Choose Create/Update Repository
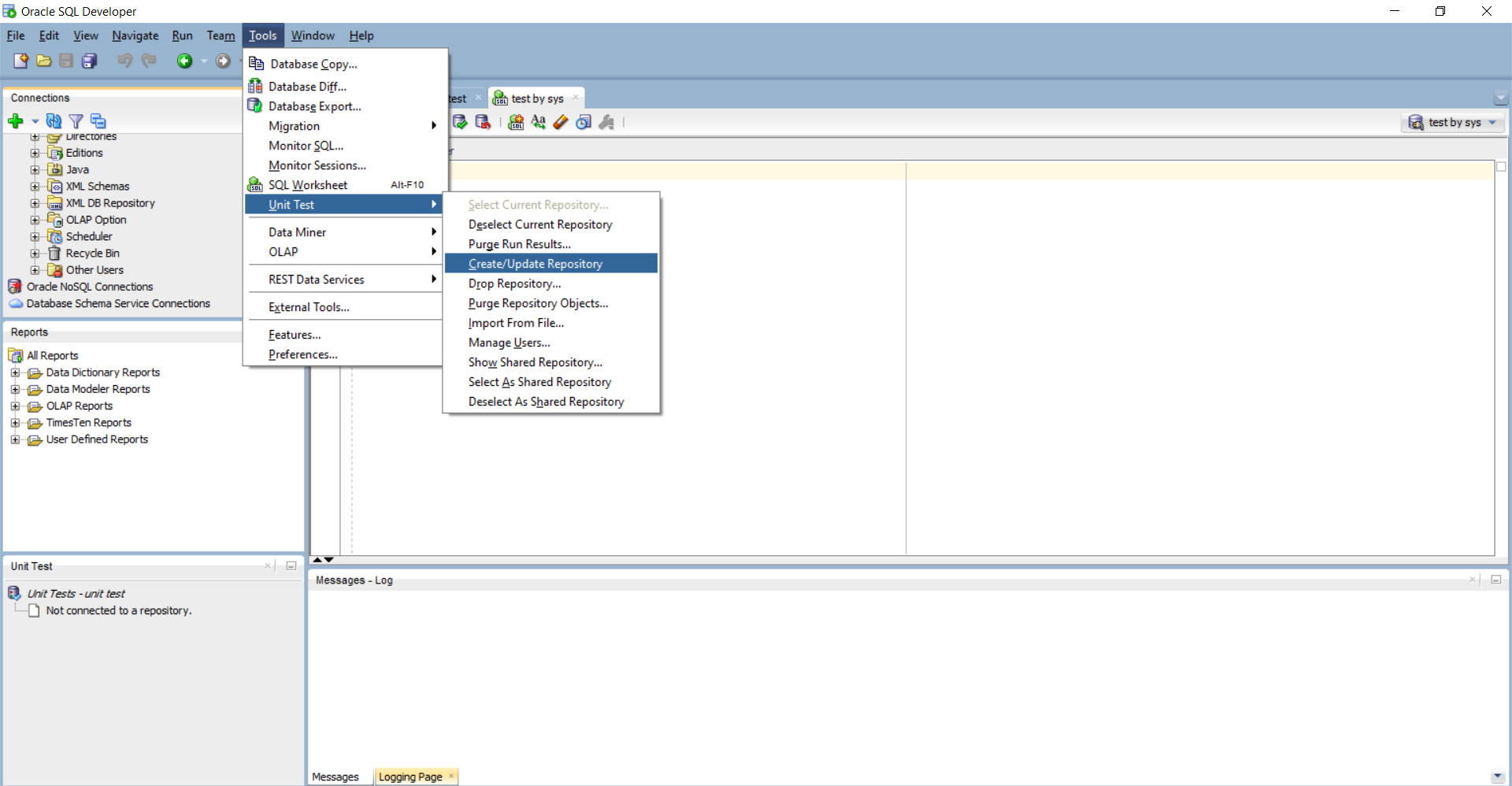 pos(551,263)
